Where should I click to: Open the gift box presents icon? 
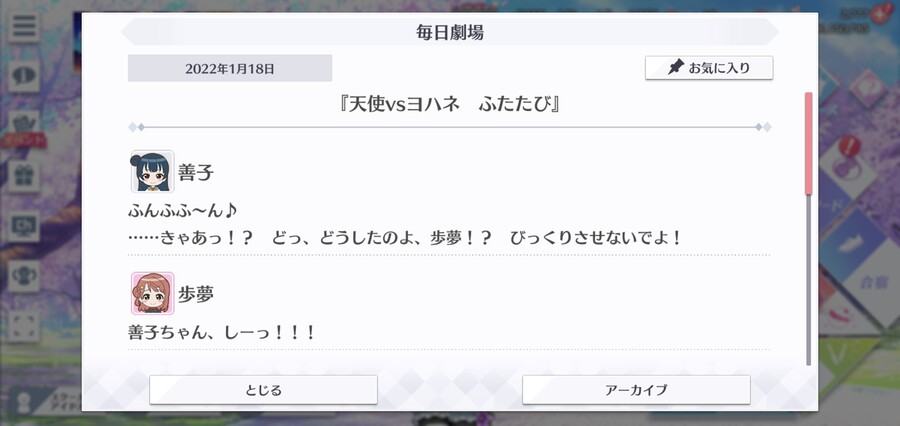point(24,176)
